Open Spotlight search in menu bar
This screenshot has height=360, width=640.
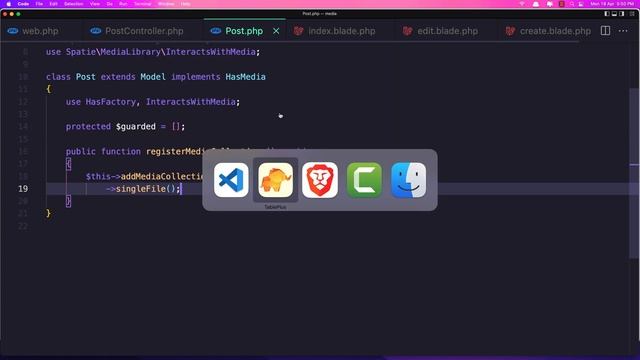(x=572, y=4)
